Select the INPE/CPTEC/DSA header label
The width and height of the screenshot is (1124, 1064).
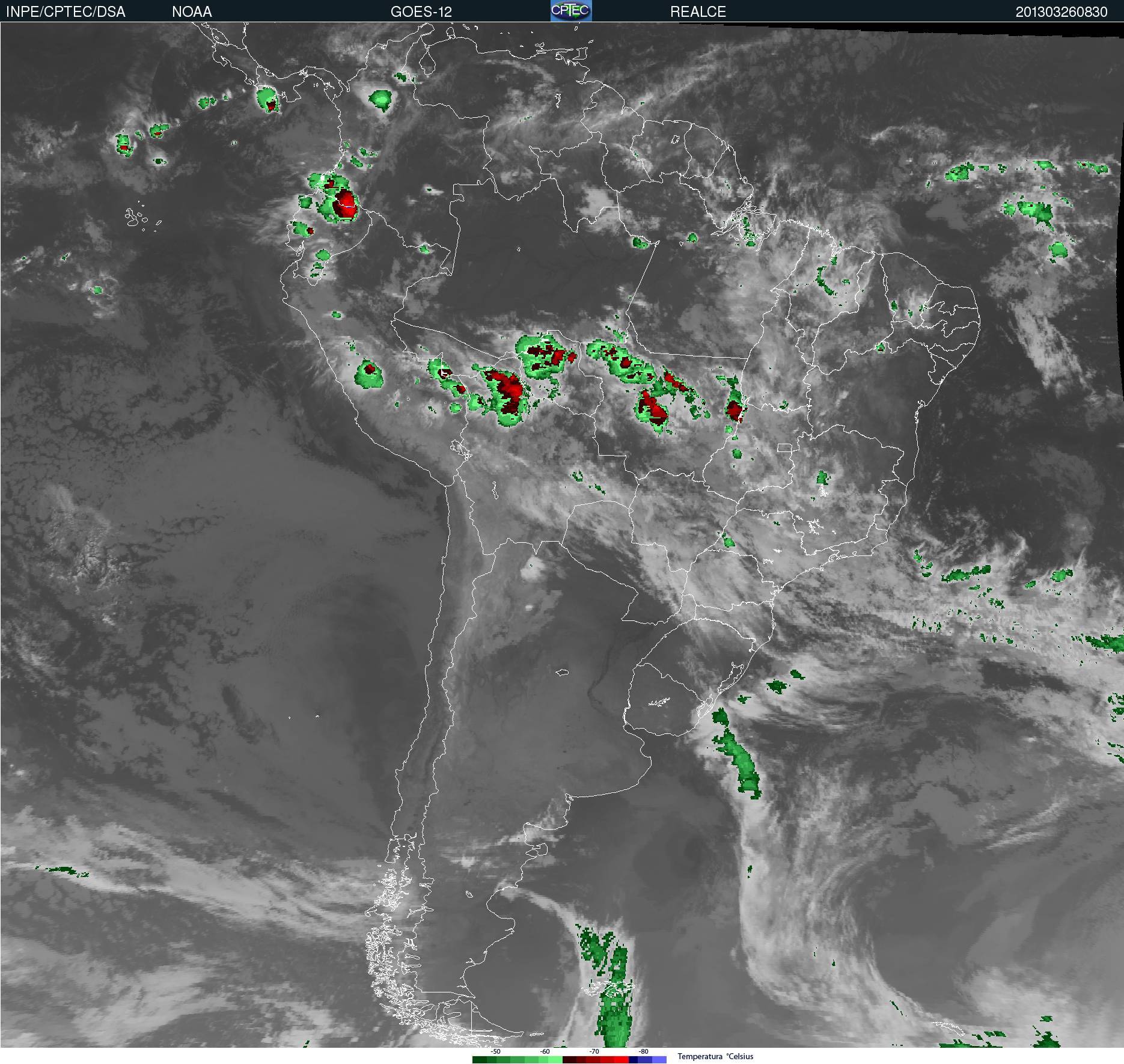[66, 11]
